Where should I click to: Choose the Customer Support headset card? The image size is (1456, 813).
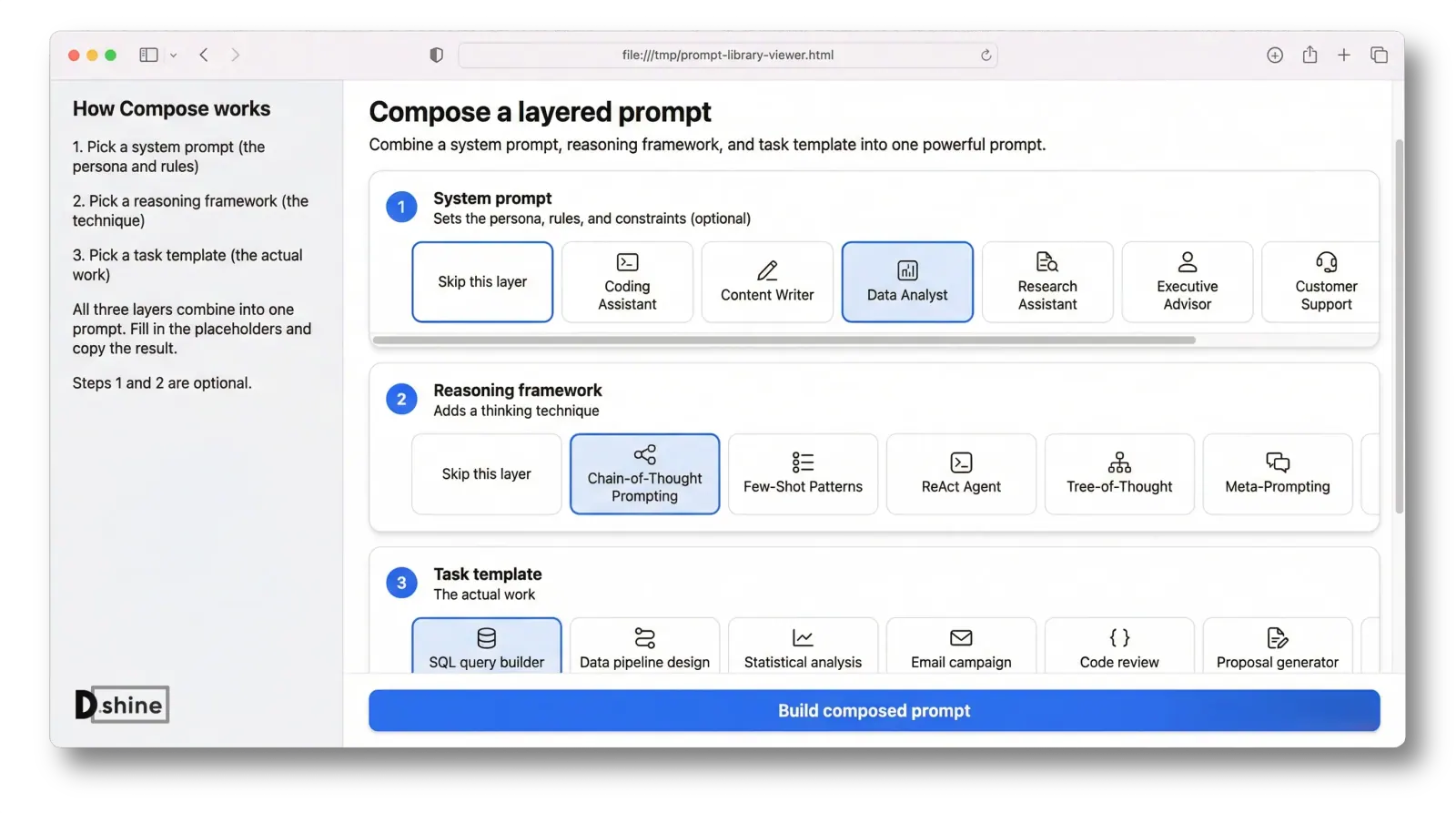point(1321,282)
